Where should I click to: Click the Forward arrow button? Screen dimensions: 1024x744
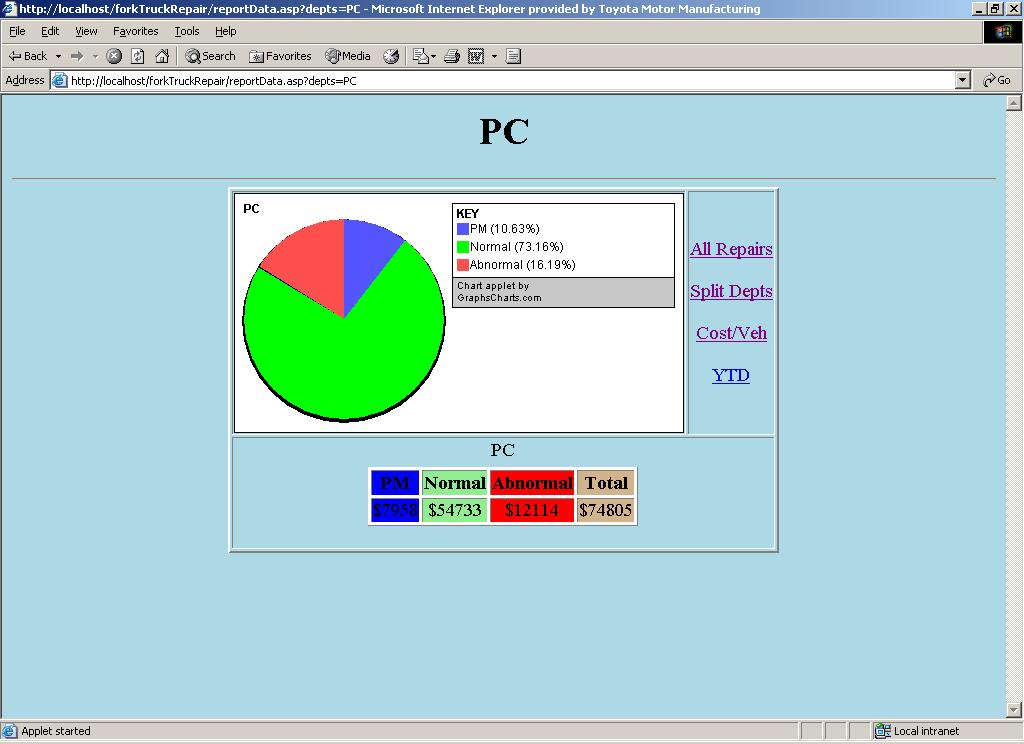click(x=77, y=56)
